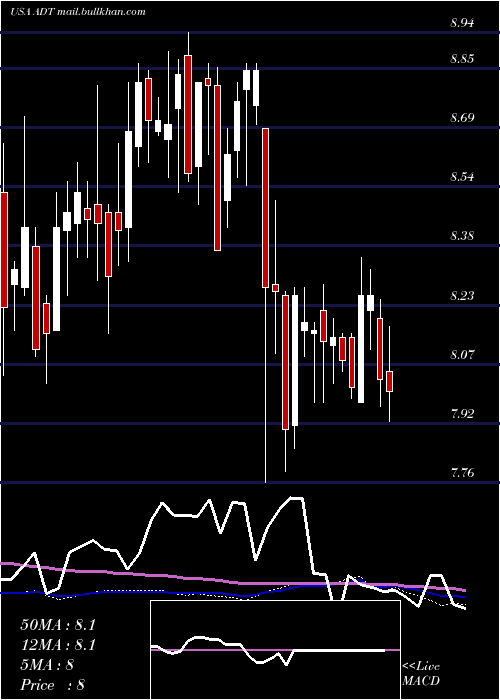
Task: Click inside the MACD inset chart
Action: (275, 650)
